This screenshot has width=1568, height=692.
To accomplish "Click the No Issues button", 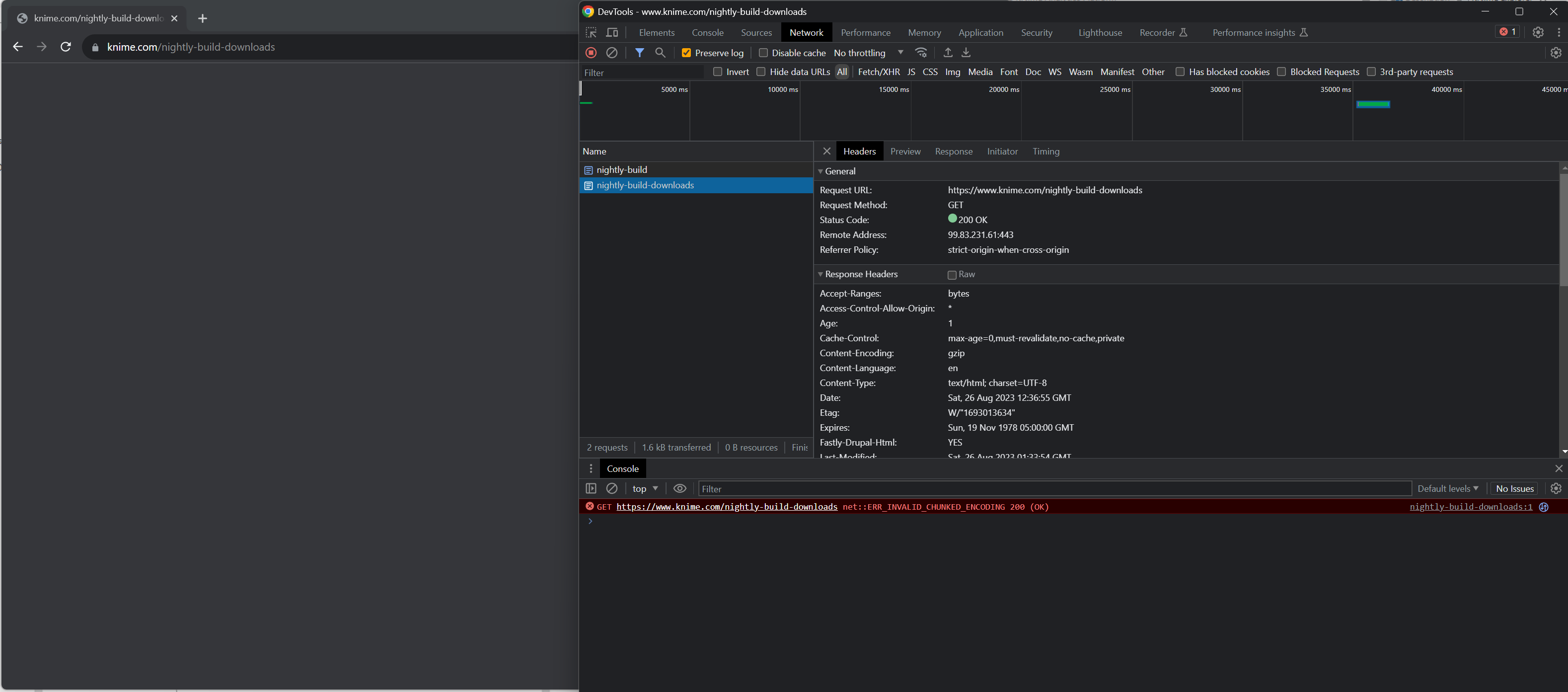I will click(1514, 488).
